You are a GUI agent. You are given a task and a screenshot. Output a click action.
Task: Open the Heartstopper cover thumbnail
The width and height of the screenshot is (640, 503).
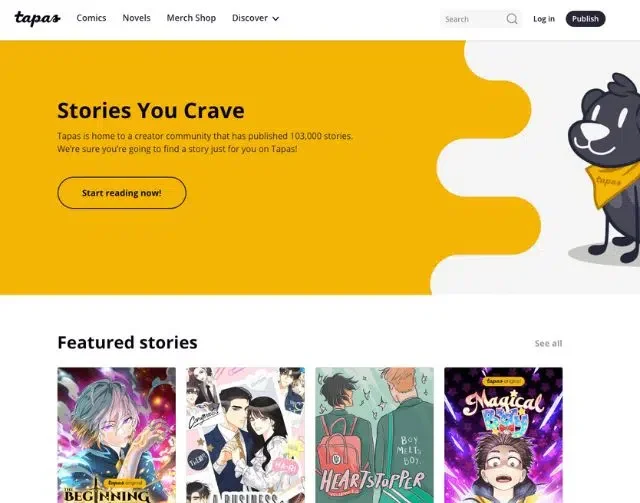[375, 435]
